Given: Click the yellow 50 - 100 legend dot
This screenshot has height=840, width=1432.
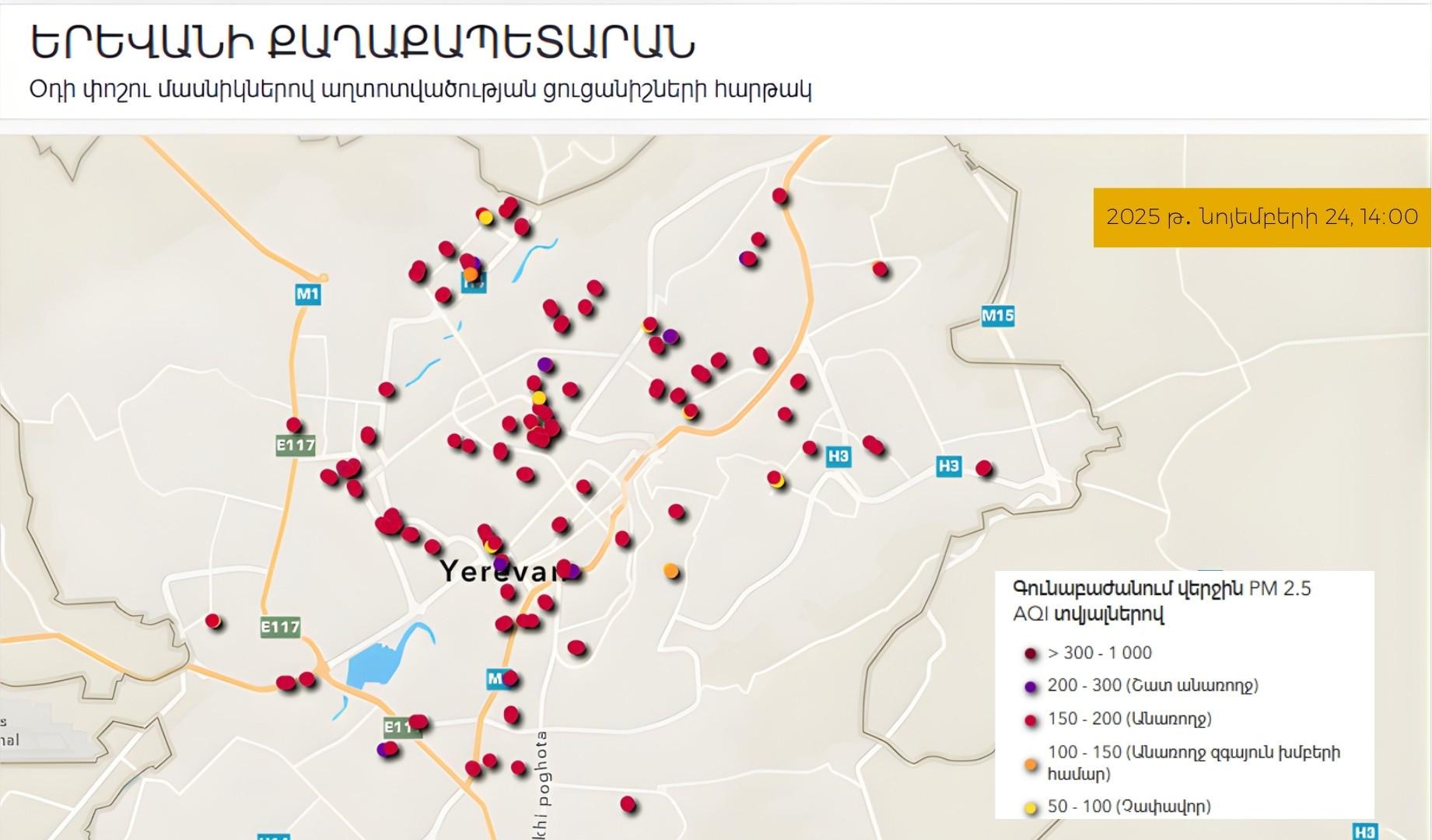Looking at the screenshot, I should tap(1031, 807).
